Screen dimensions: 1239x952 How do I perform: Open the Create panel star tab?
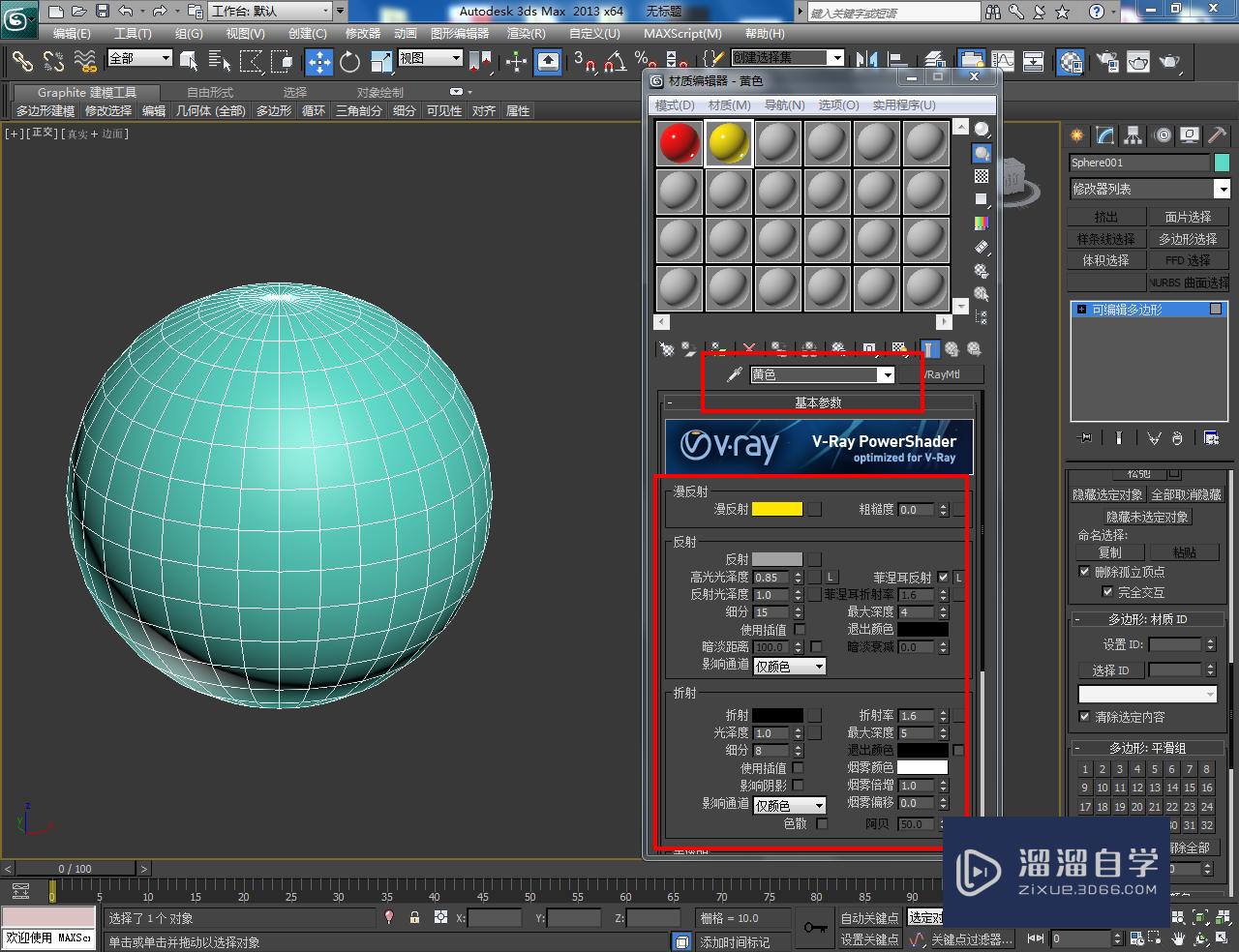coord(1076,135)
